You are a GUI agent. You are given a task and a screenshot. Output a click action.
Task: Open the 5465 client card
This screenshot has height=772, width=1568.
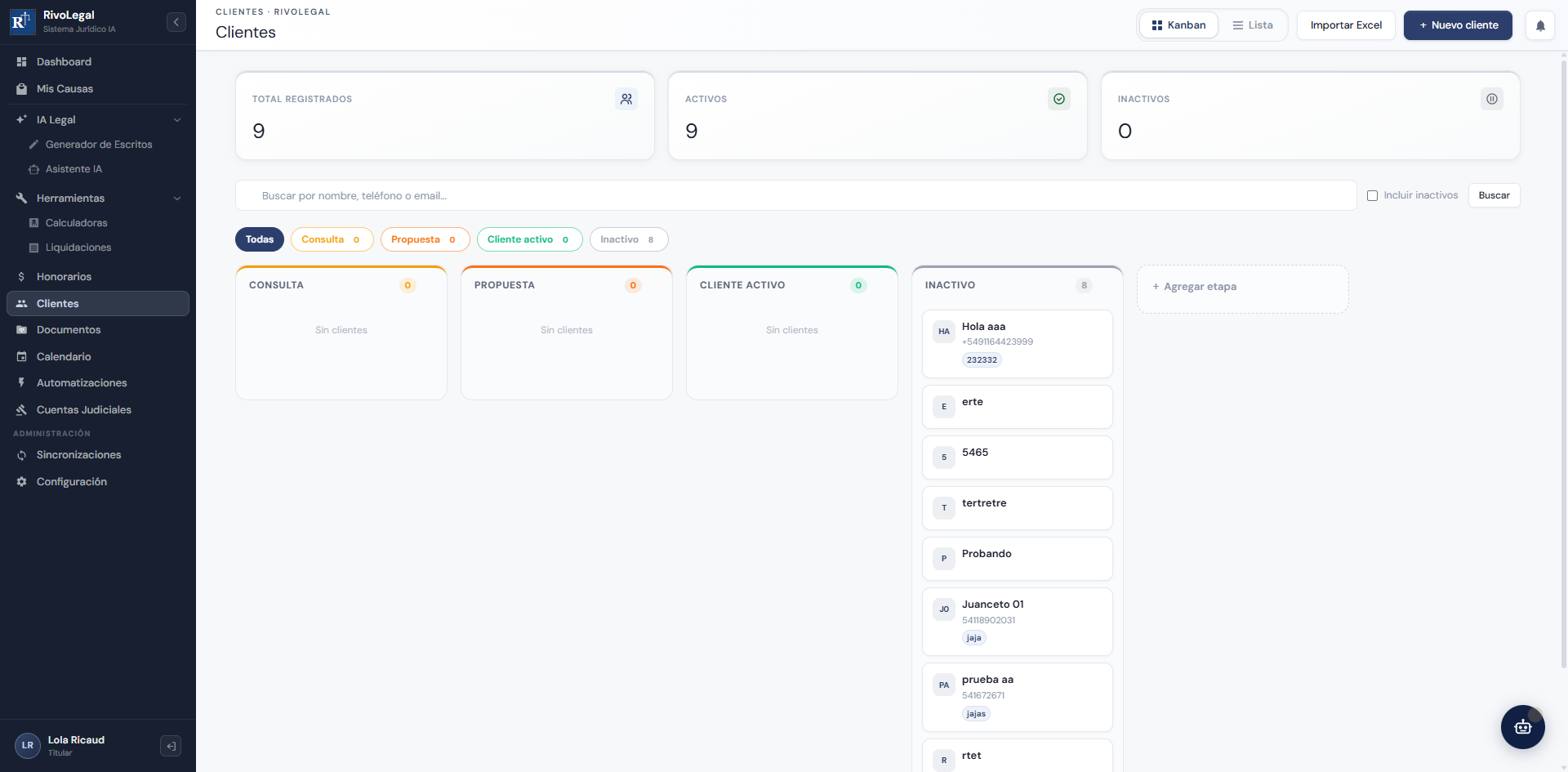point(1018,457)
